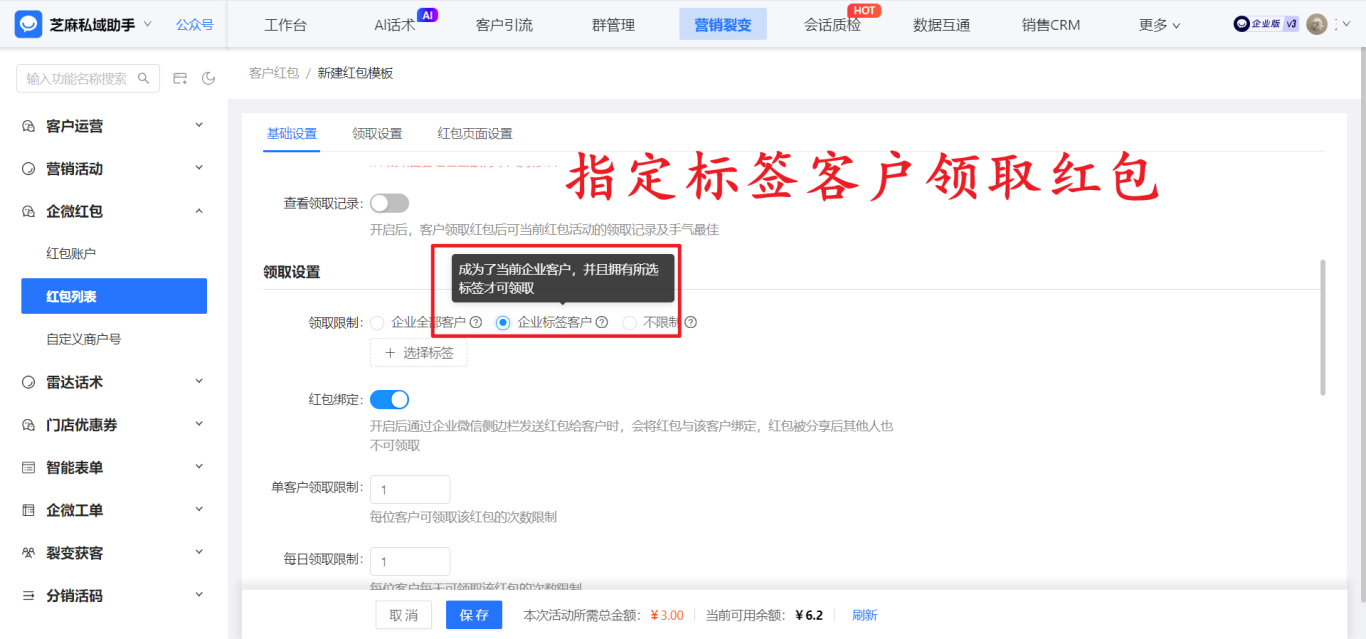Click help icon next to 企业标签客户
Image resolution: width=1366 pixels, height=639 pixels.
click(x=602, y=322)
